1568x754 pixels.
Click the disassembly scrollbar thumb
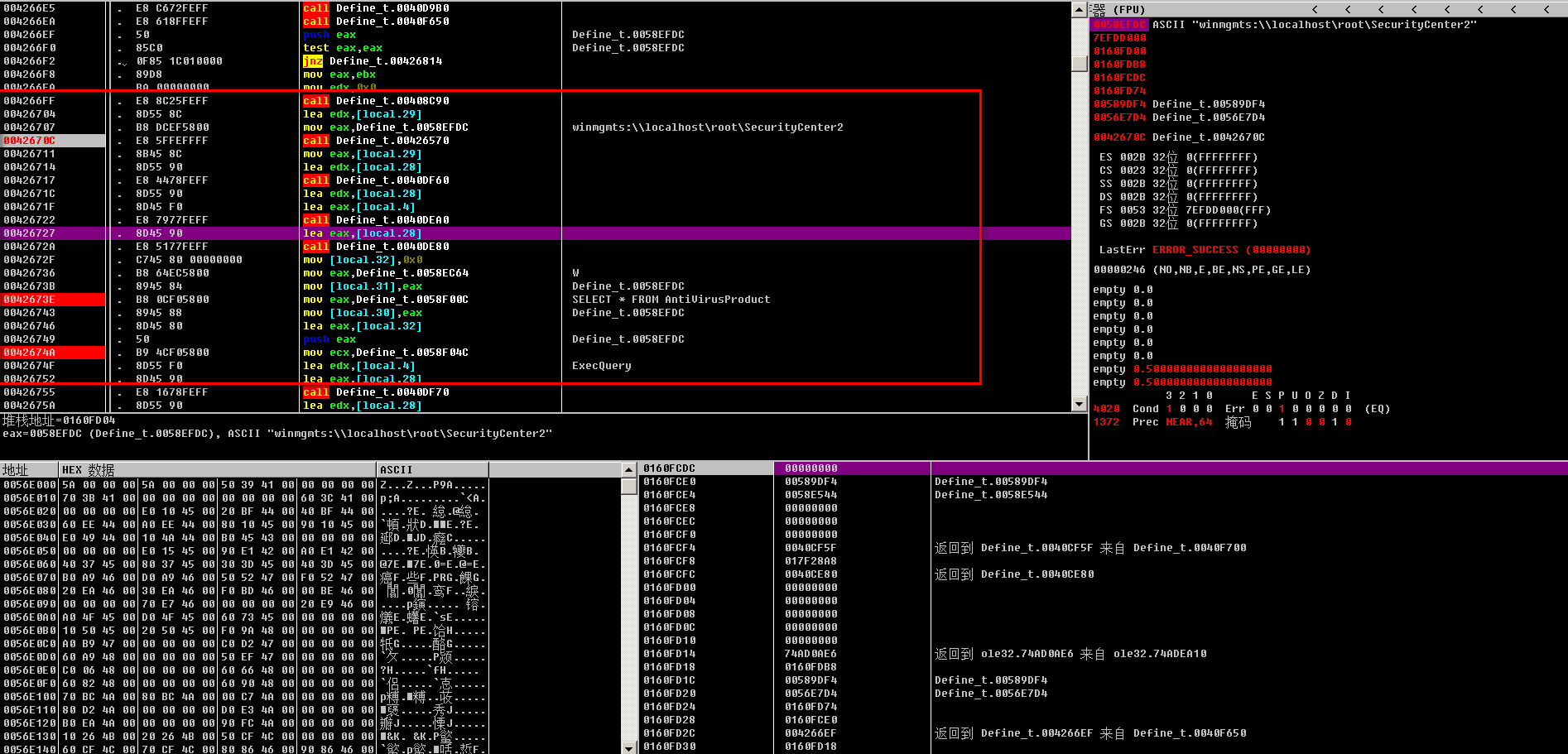(x=1079, y=64)
